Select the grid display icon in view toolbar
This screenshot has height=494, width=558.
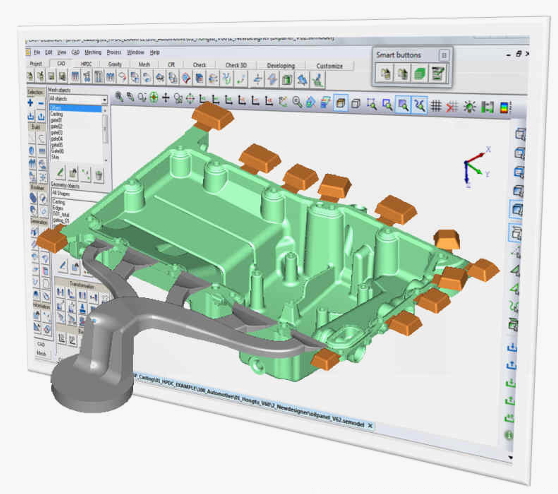click(436, 106)
